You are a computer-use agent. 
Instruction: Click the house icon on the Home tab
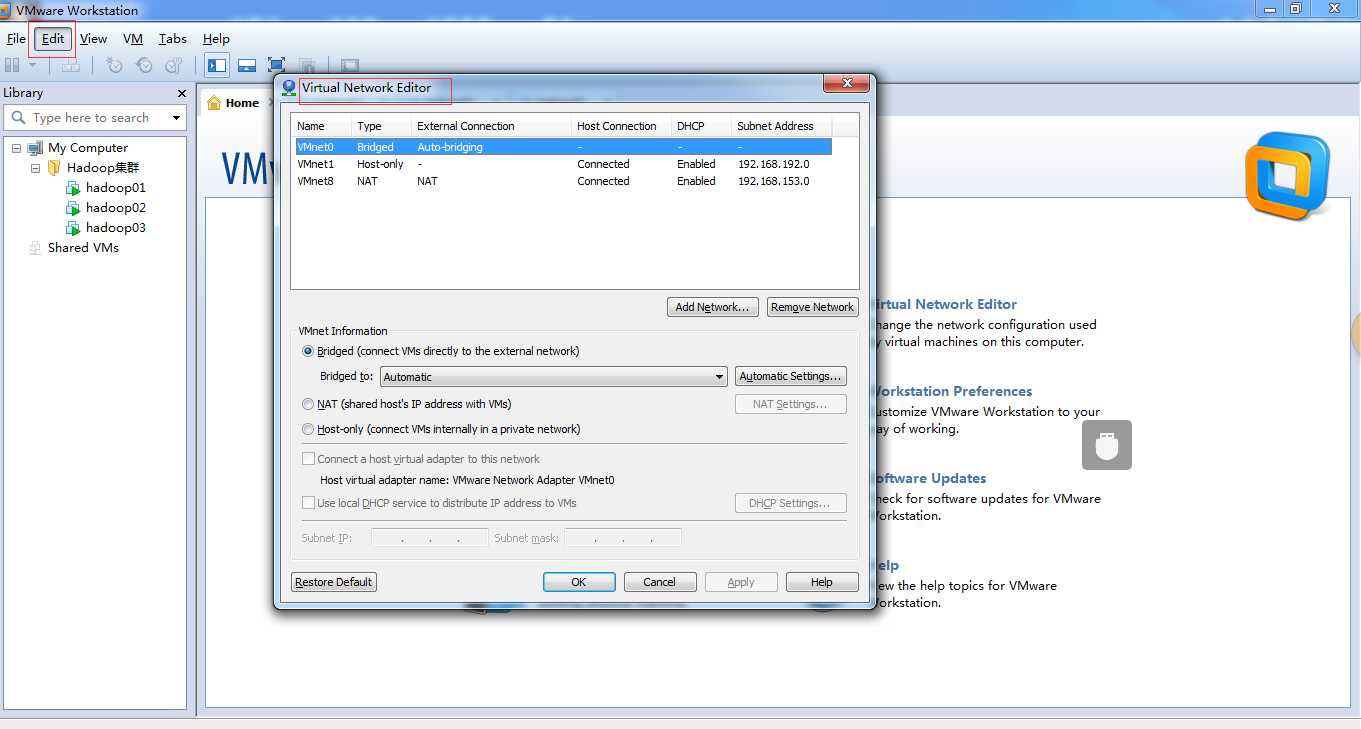point(214,102)
